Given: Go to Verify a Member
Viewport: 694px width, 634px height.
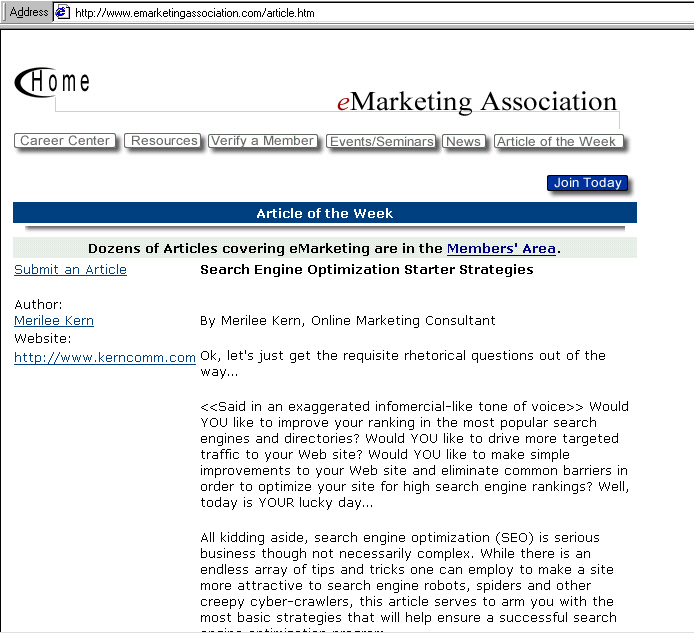Looking at the screenshot, I should click(263, 141).
